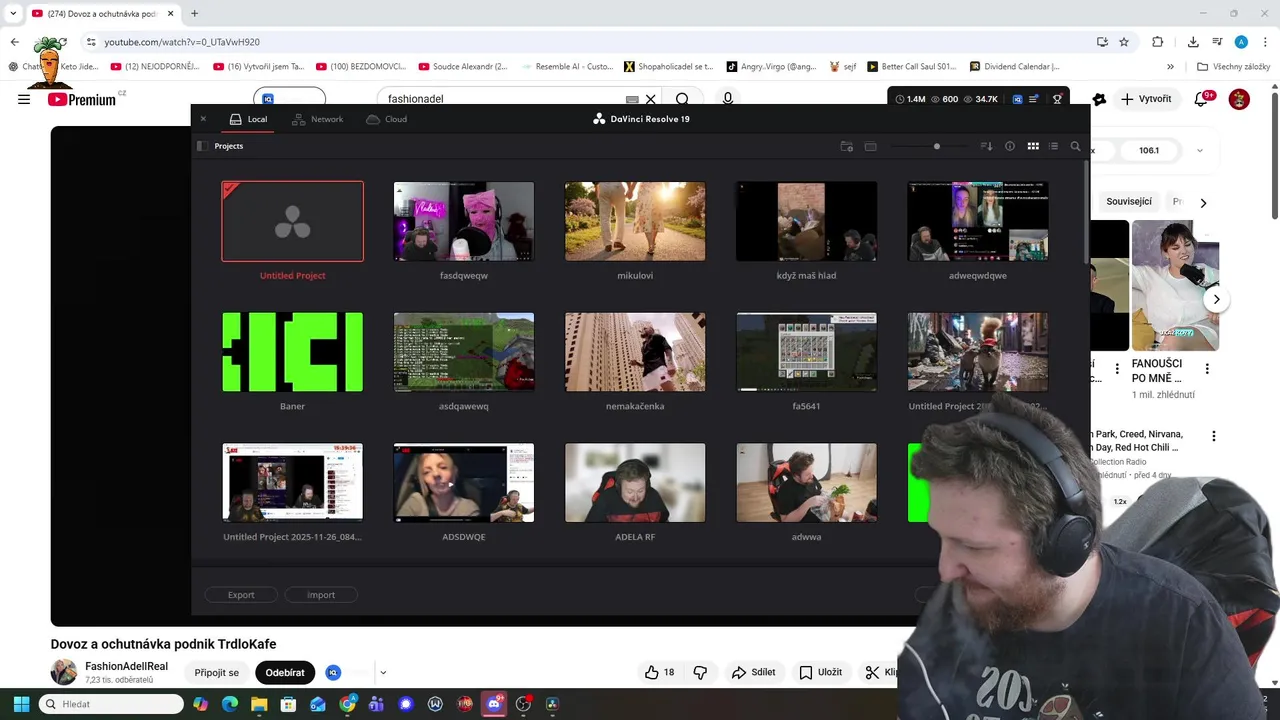Open the Windows Start menu
This screenshot has width=1280, height=720.
click(21, 704)
